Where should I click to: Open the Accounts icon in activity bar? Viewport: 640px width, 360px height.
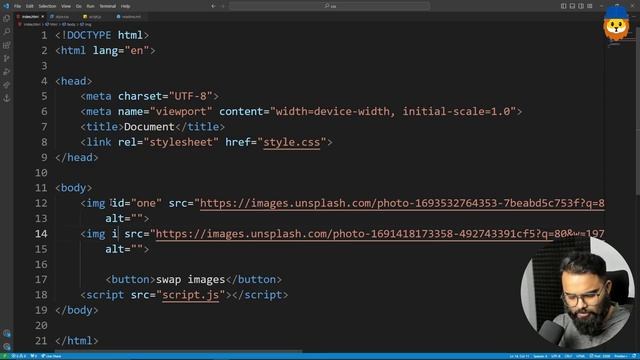(x=7, y=333)
